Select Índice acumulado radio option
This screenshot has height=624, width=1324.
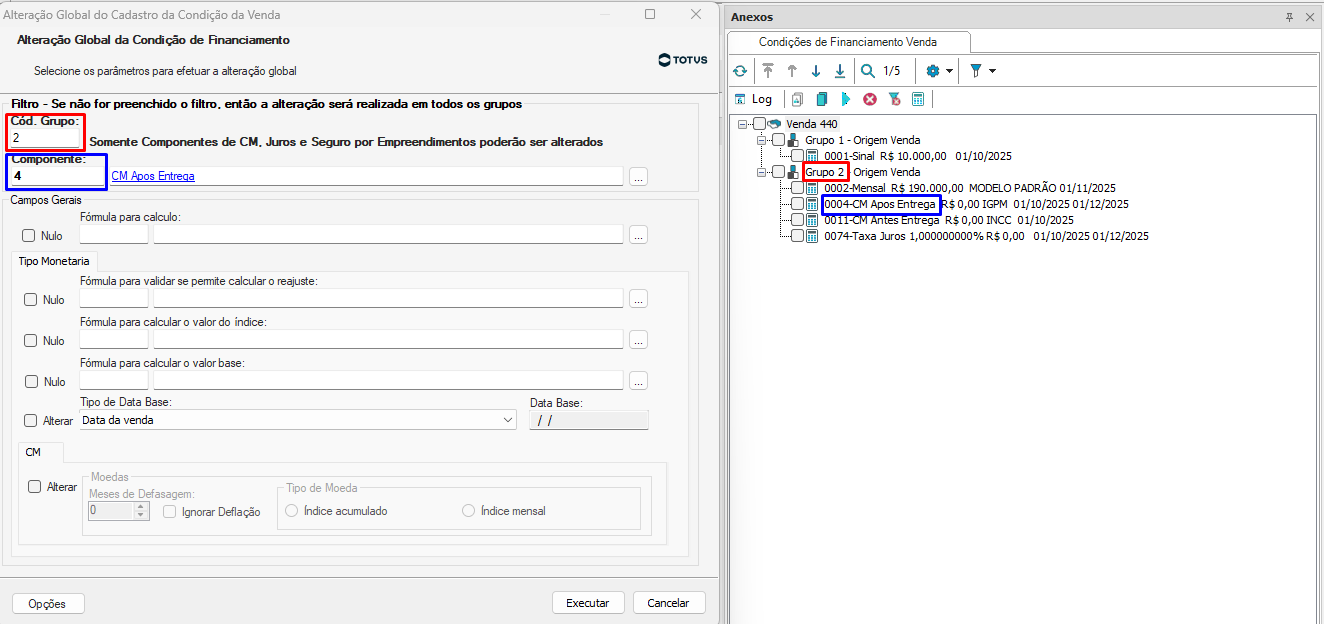tap(292, 511)
